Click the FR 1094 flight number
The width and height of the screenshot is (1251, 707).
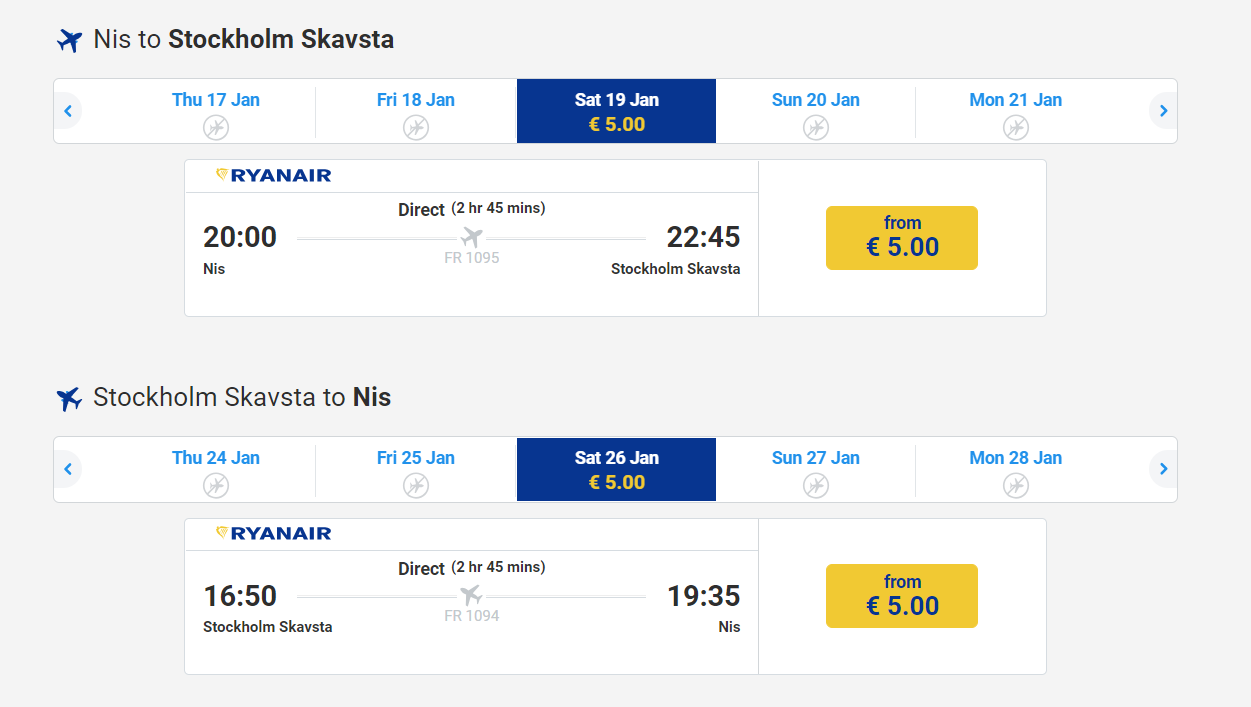472,616
